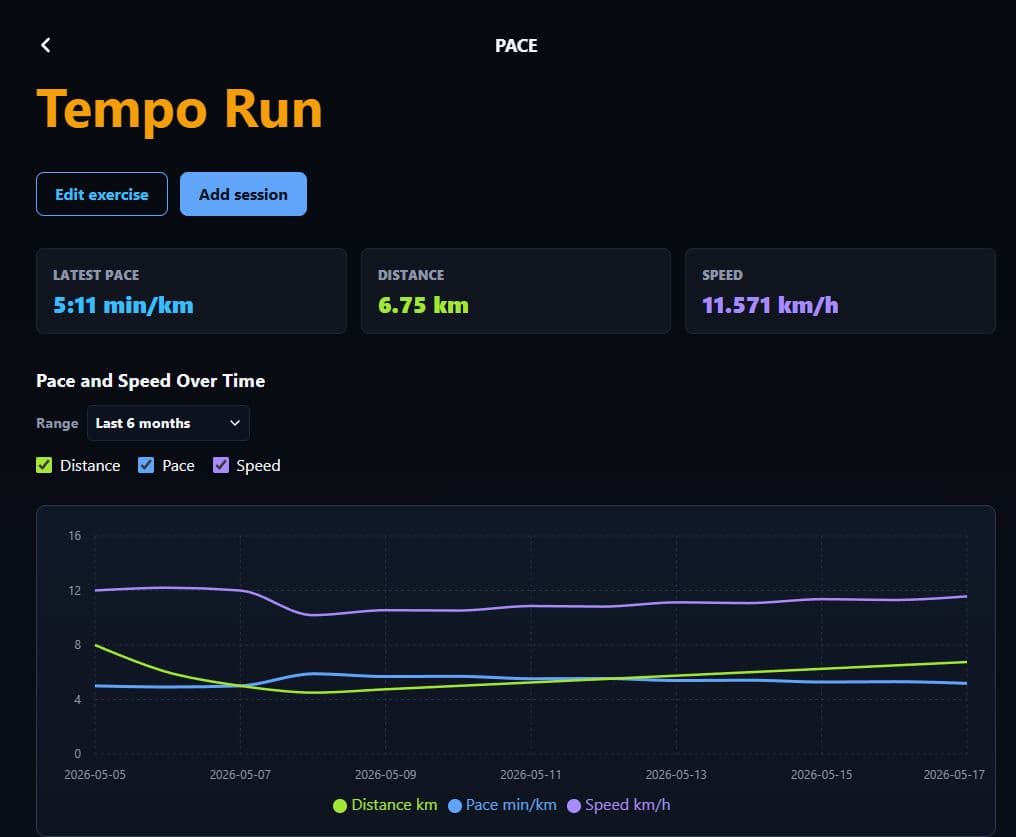Viewport: 1016px width, 837px height.
Task: Click the Speed km/h legend dot
Action: [573, 805]
